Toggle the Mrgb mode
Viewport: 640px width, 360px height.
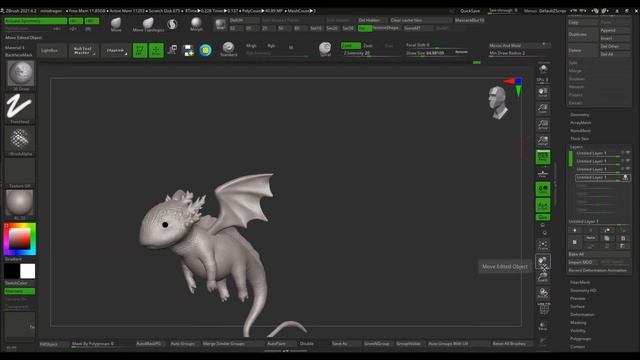click(x=251, y=46)
